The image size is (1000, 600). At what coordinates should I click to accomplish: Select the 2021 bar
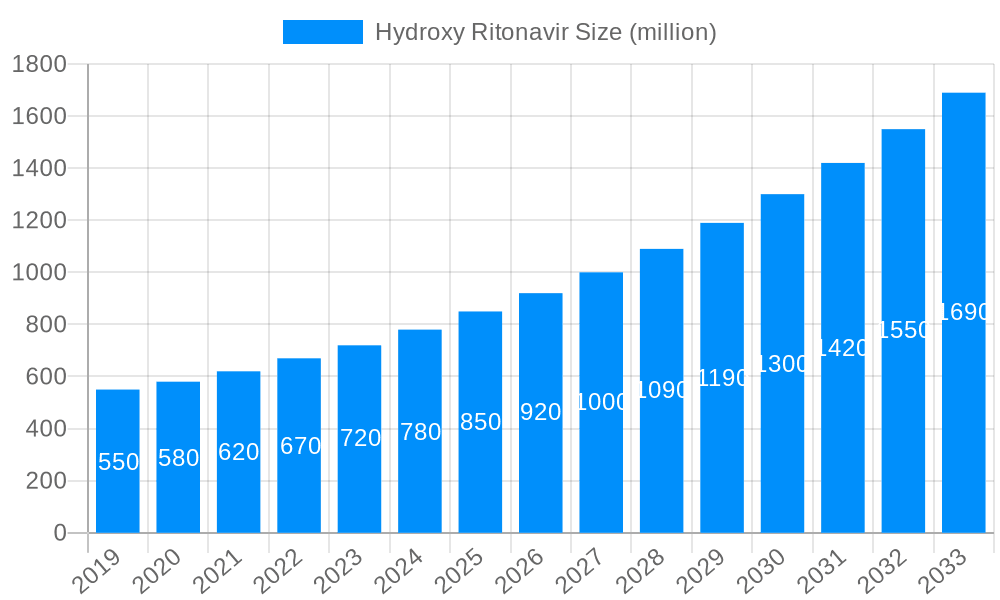(238, 450)
